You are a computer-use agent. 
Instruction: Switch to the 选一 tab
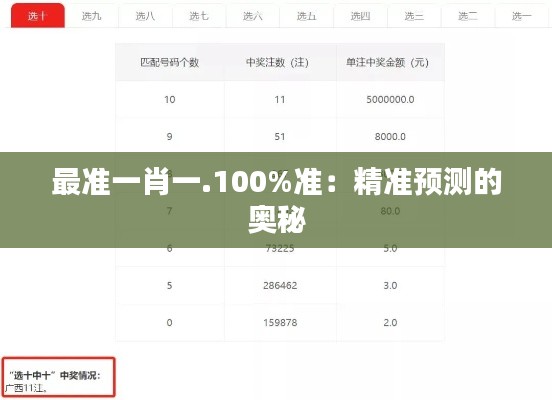tap(522, 16)
